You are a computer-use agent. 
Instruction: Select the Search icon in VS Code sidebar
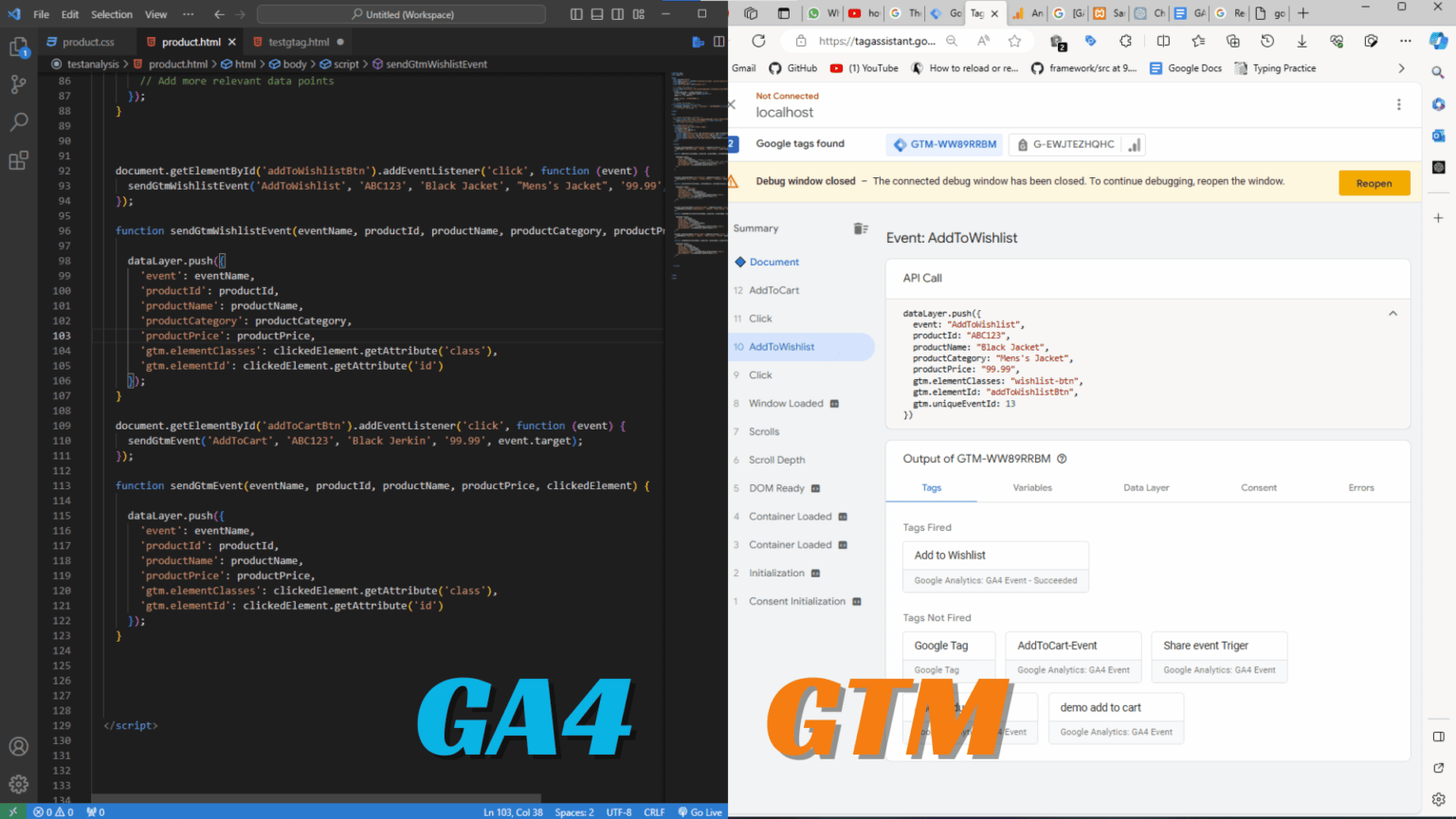(19, 121)
